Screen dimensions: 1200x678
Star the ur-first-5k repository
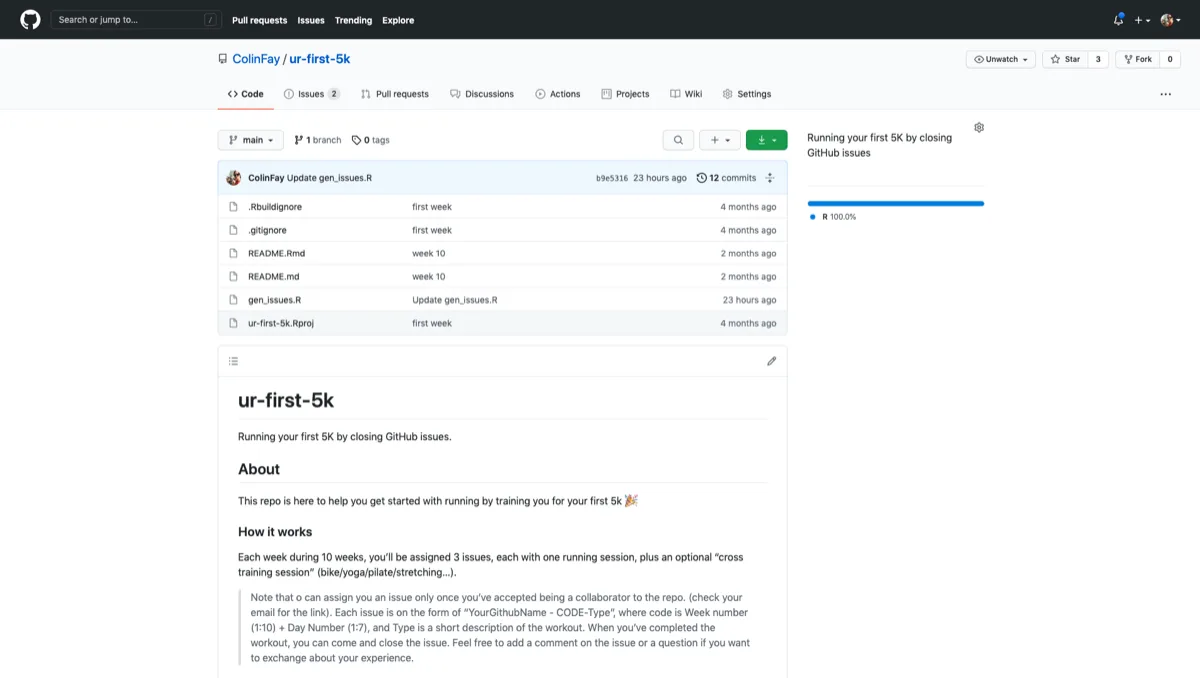tap(1064, 59)
